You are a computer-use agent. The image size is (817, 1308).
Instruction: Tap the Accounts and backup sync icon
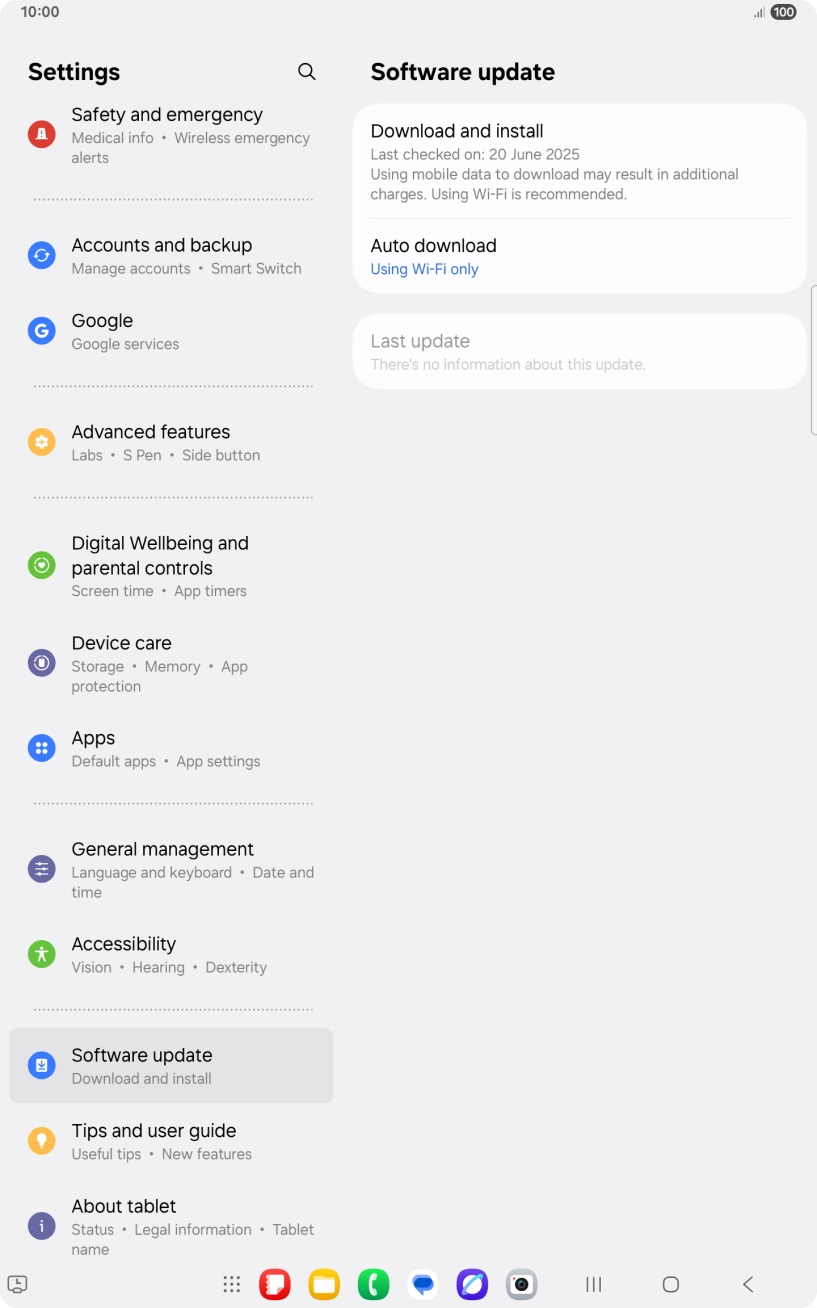click(41, 255)
